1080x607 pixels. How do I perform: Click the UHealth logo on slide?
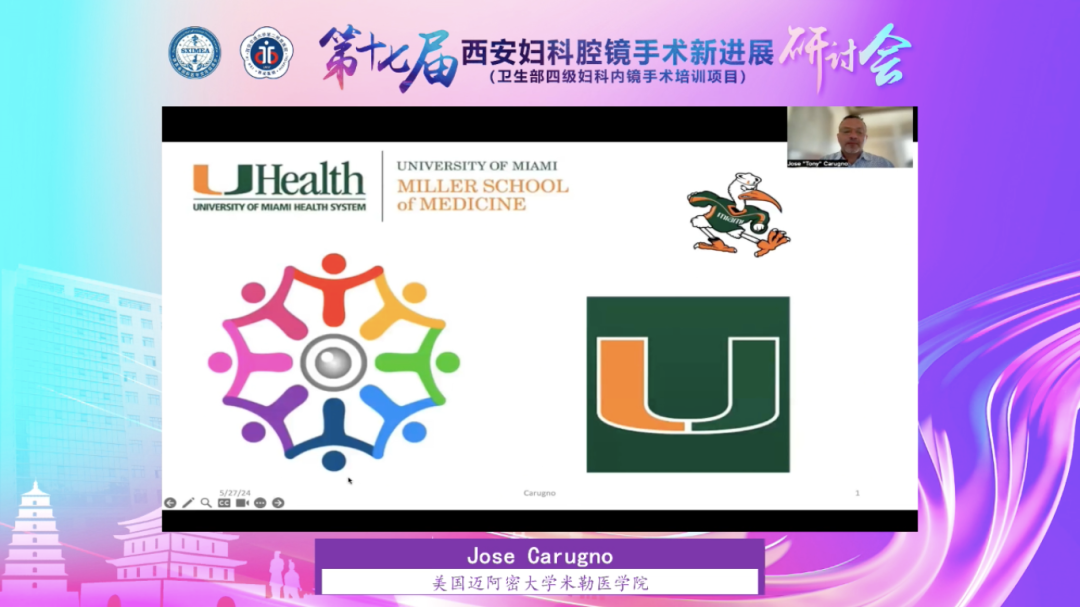[x=279, y=187]
